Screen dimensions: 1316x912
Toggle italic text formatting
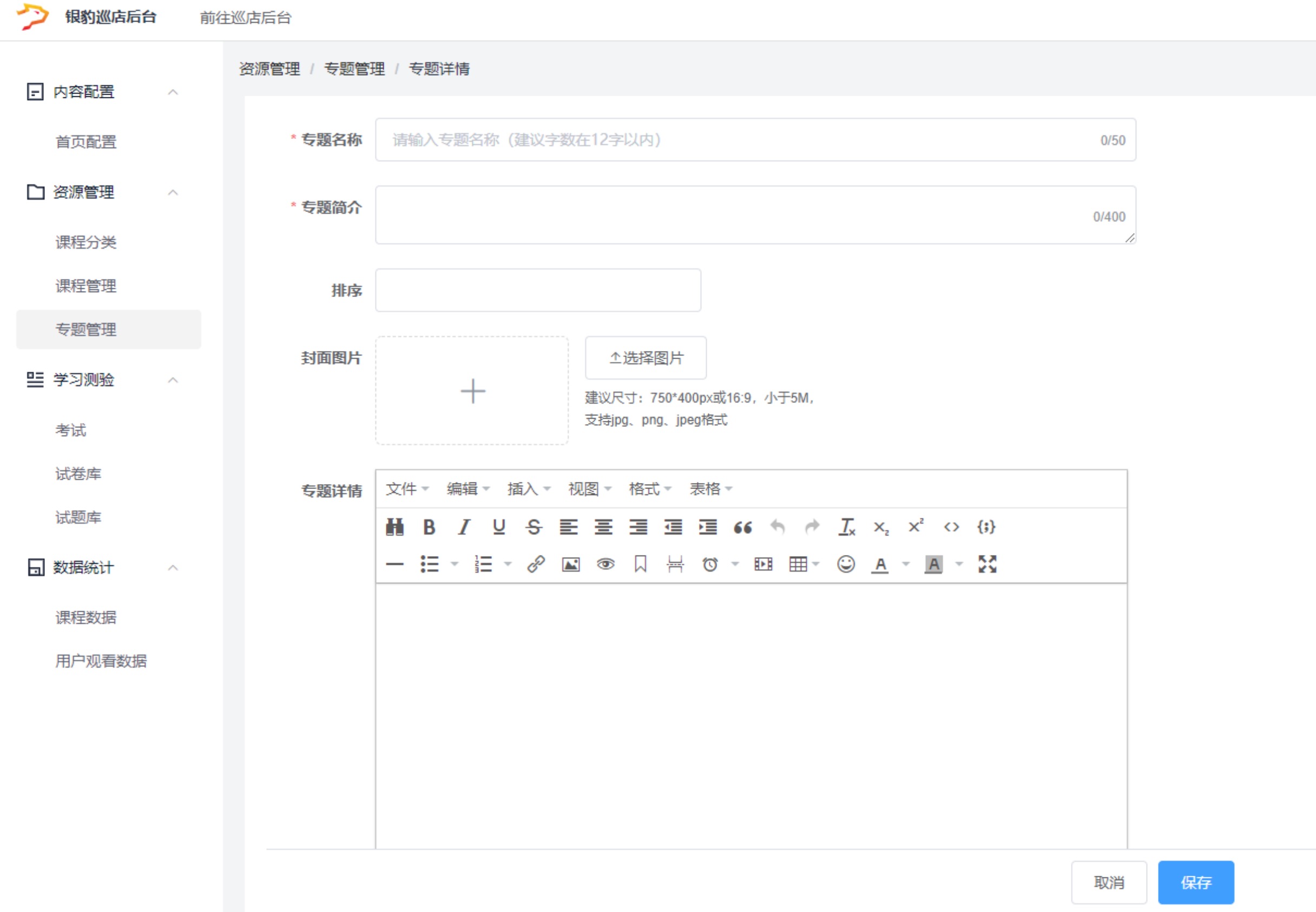pyautogui.click(x=464, y=527)
